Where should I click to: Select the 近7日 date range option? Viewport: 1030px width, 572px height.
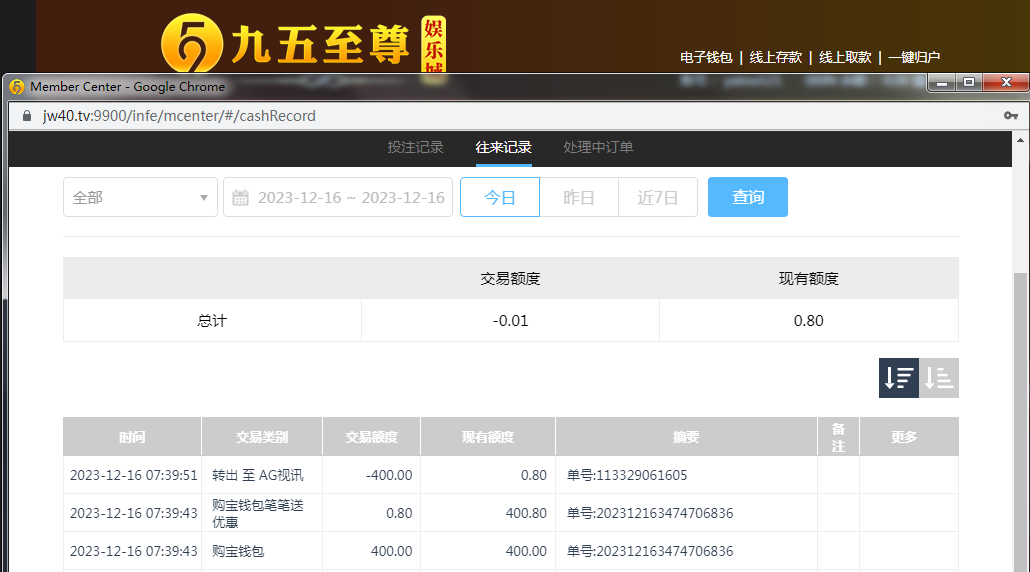click(x=658, y=197)
